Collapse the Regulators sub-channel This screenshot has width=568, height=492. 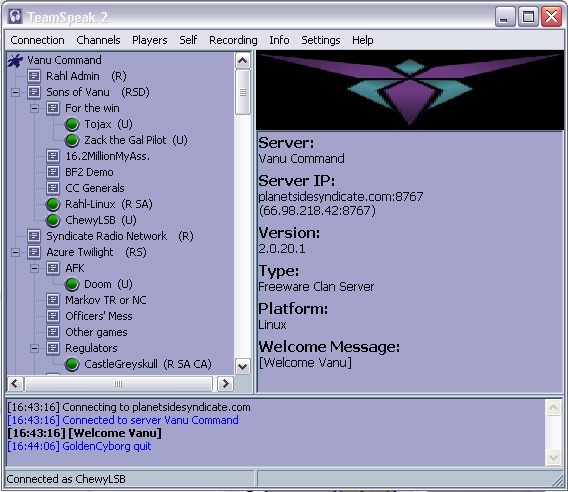(34, 349)
